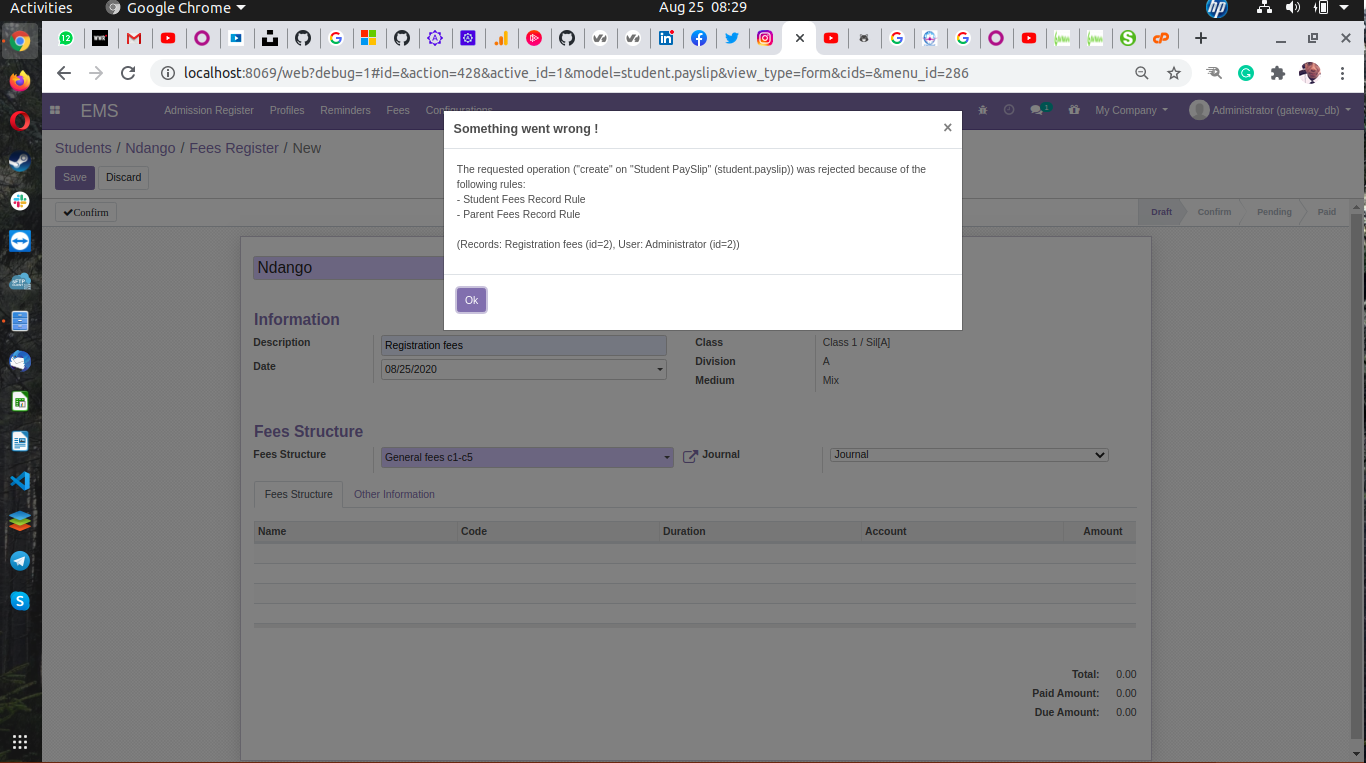Click Ok to dismiss the error dialog
The height and width of the screenshot is (763, 1366).
(471, 299)
